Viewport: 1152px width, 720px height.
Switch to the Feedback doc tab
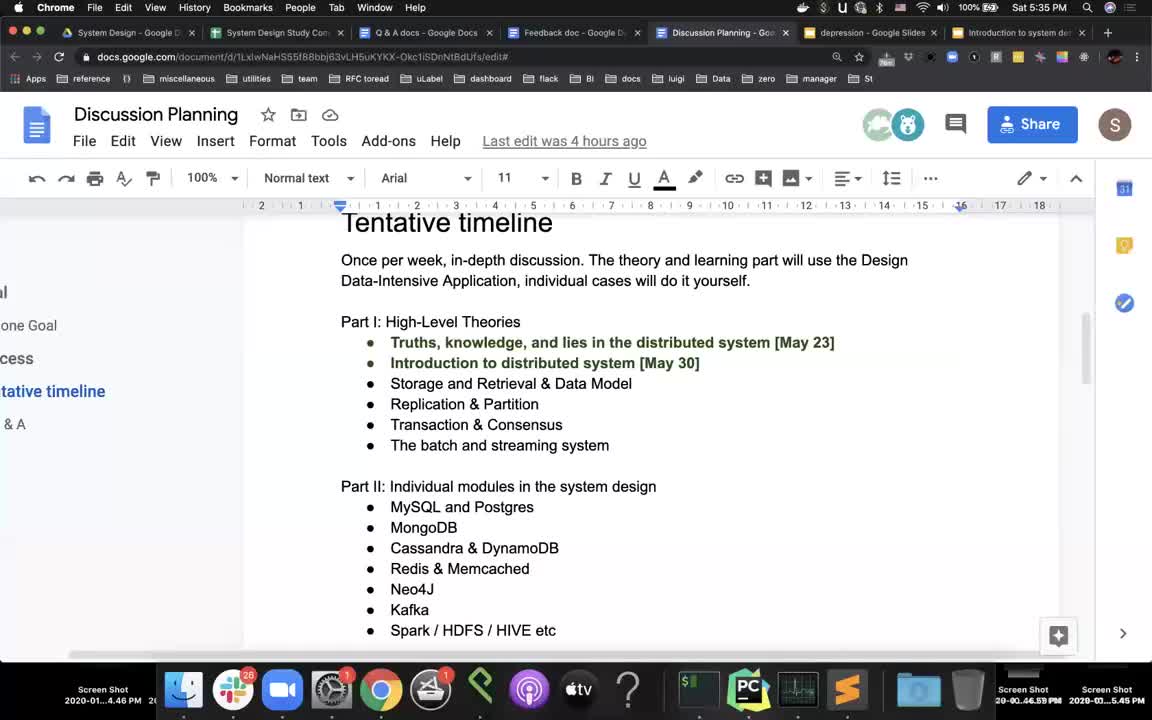pyautogui.click(x=573, y=33)
